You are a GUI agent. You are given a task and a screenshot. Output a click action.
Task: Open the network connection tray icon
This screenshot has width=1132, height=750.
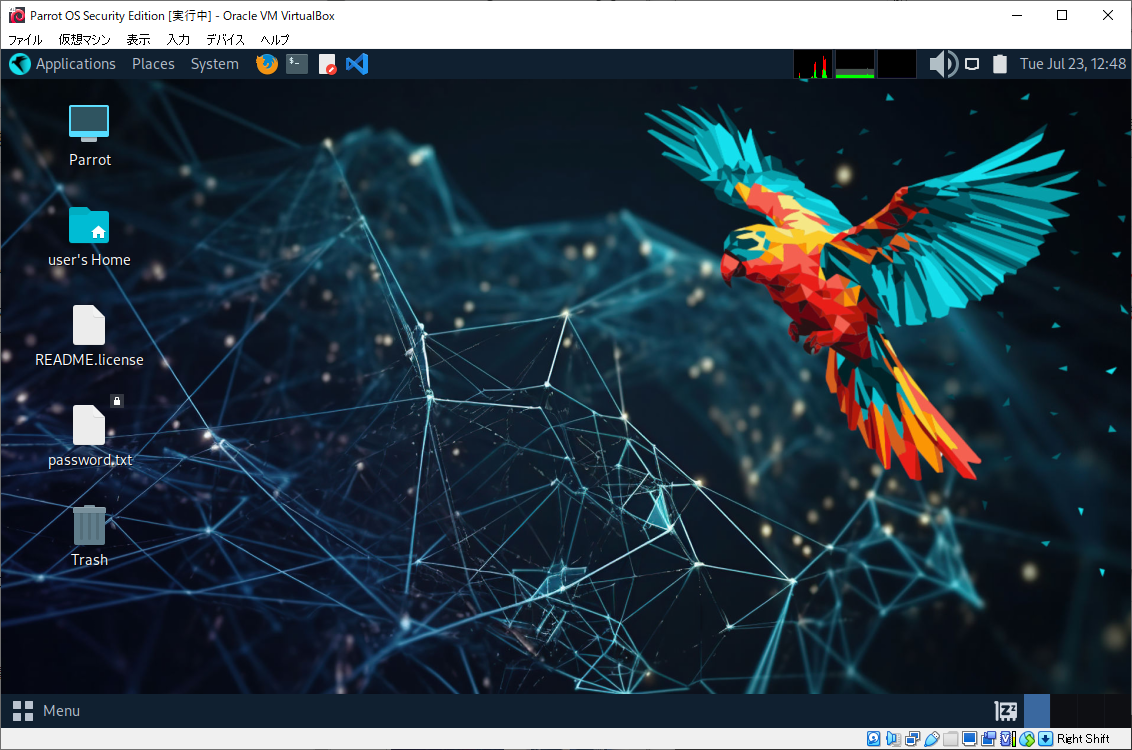[x=972, y=64]
